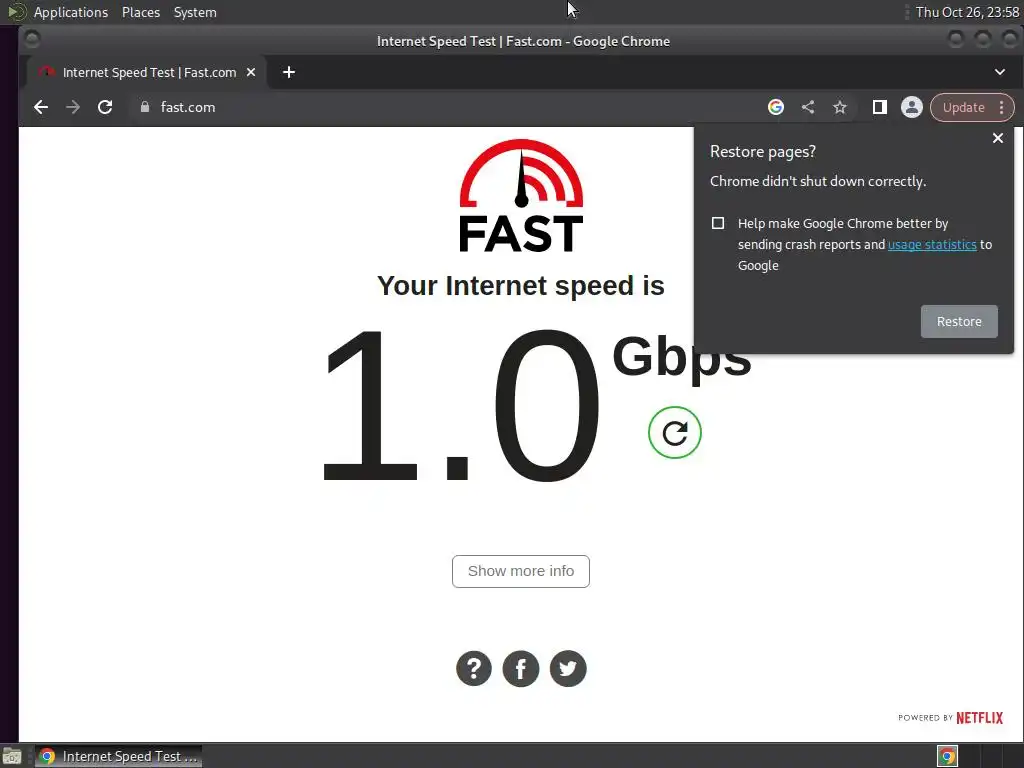This screenshot has height=768, width=1024.
Task: Click the 'Your Internet speed is' heading
Action: pyautogui.click(x=520, y=285)
